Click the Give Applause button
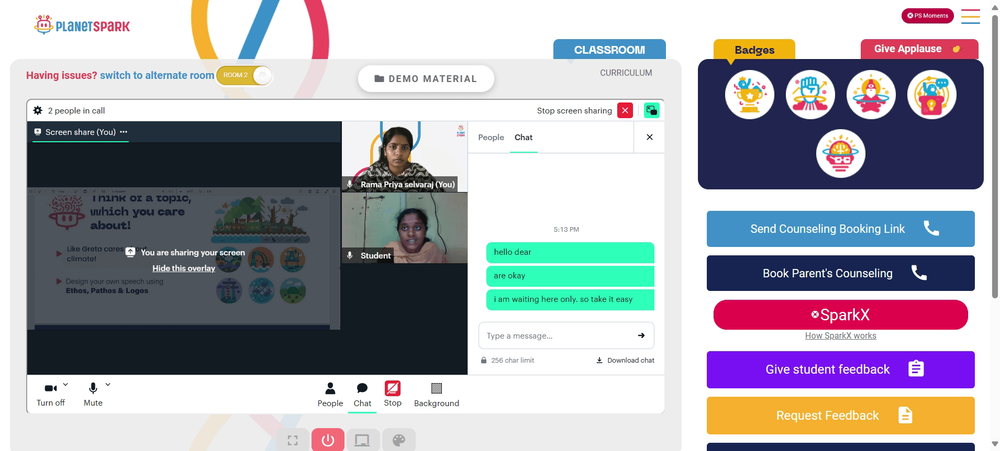1000x451 pixels. [919, 49]
